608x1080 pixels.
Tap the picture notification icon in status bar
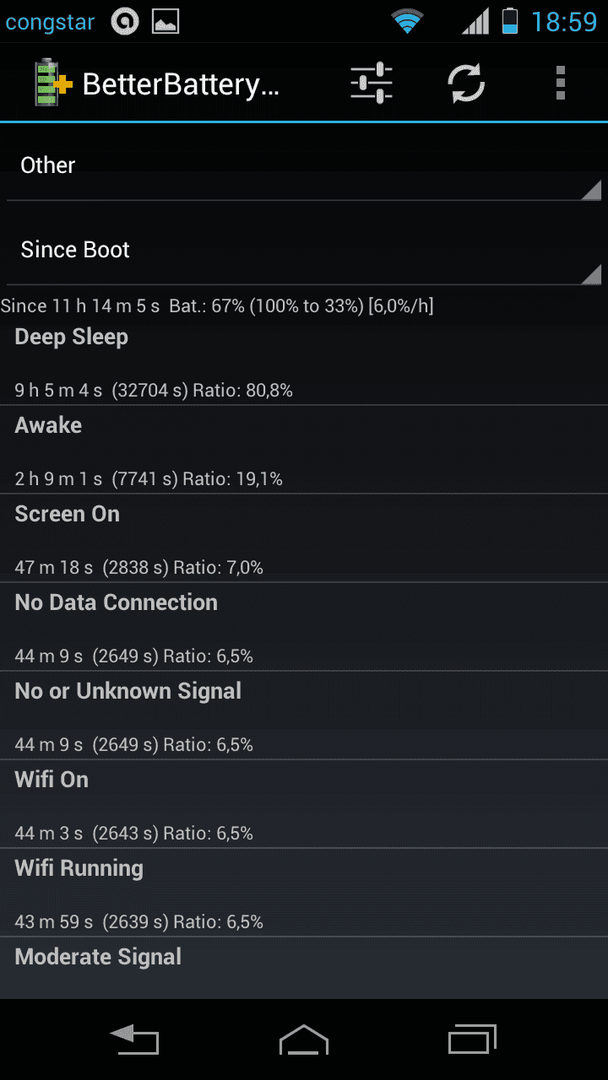pos(165,22)
